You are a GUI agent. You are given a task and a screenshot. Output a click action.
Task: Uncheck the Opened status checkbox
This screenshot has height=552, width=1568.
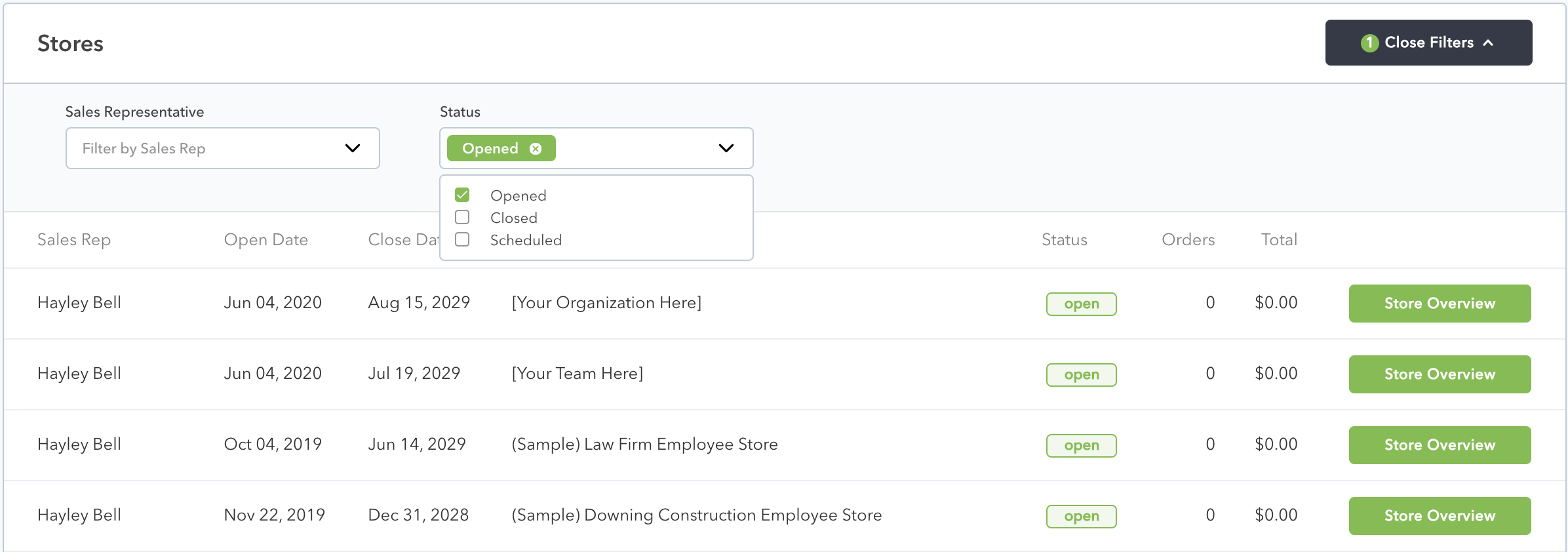(462, 195)
